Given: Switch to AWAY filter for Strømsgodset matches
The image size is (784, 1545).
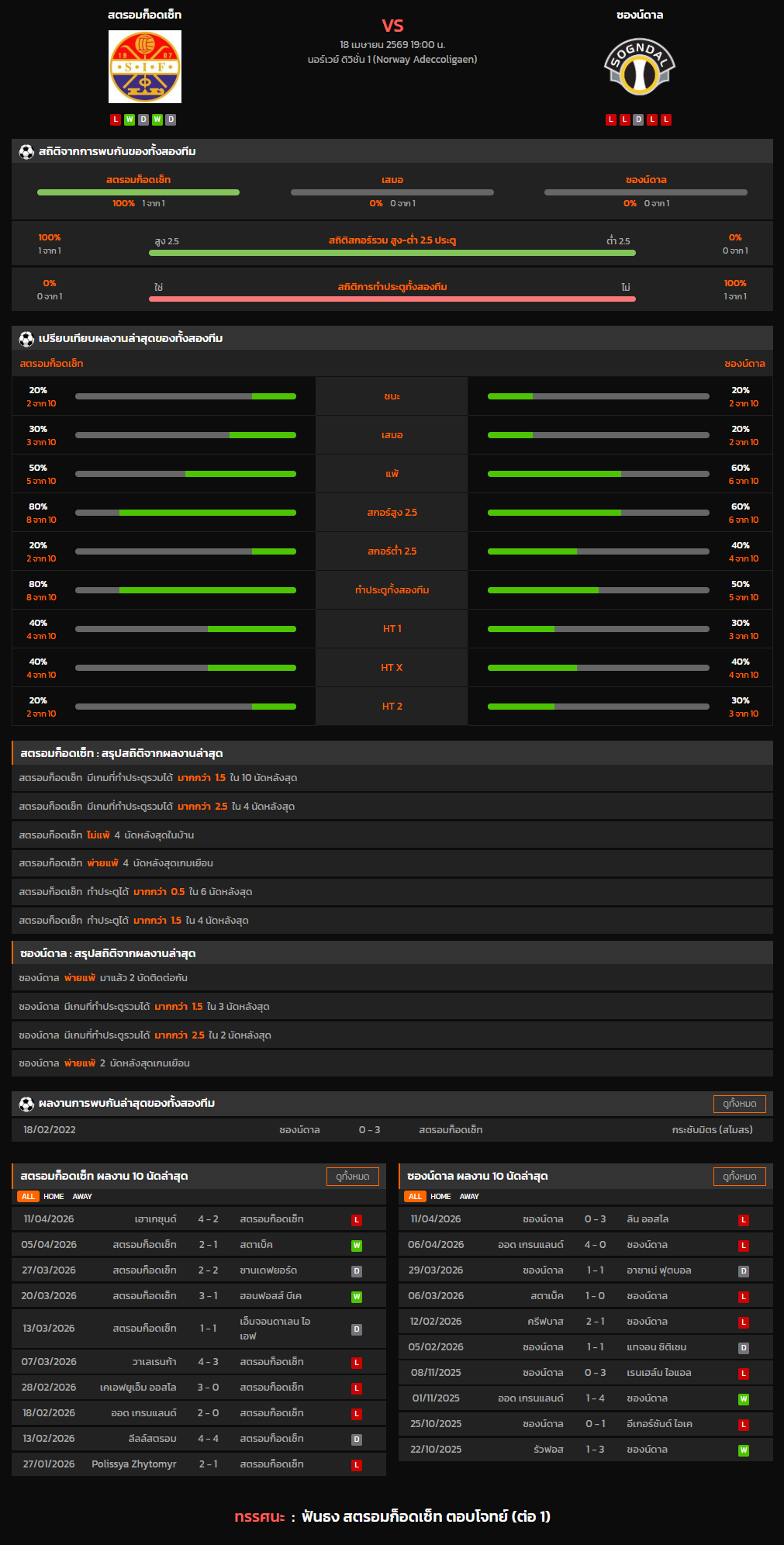Looking at the screenshot, I should [x=82, y=1196].
